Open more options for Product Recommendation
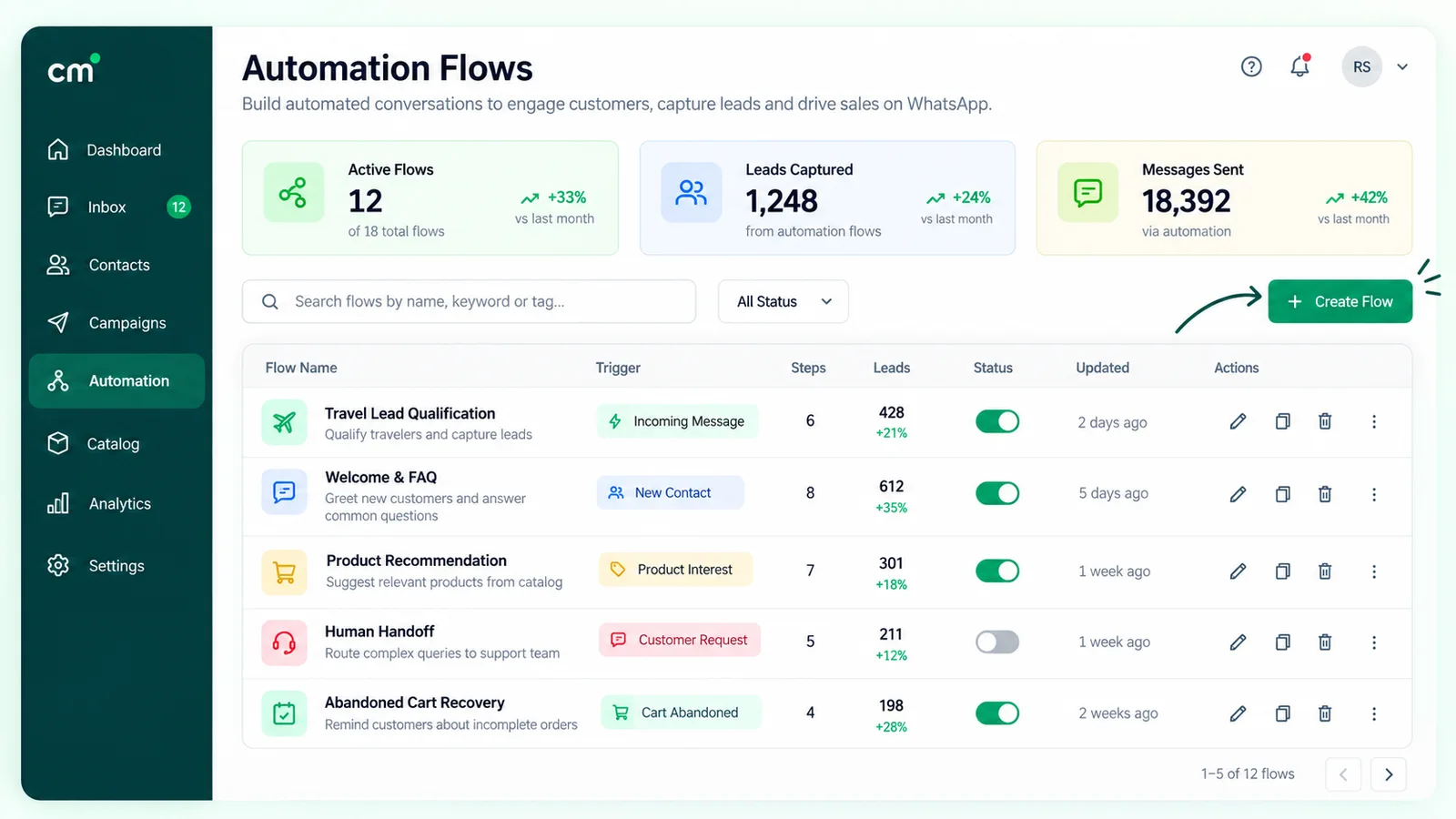Viewport: 1456px width, 819px height. pos(1374,571)
